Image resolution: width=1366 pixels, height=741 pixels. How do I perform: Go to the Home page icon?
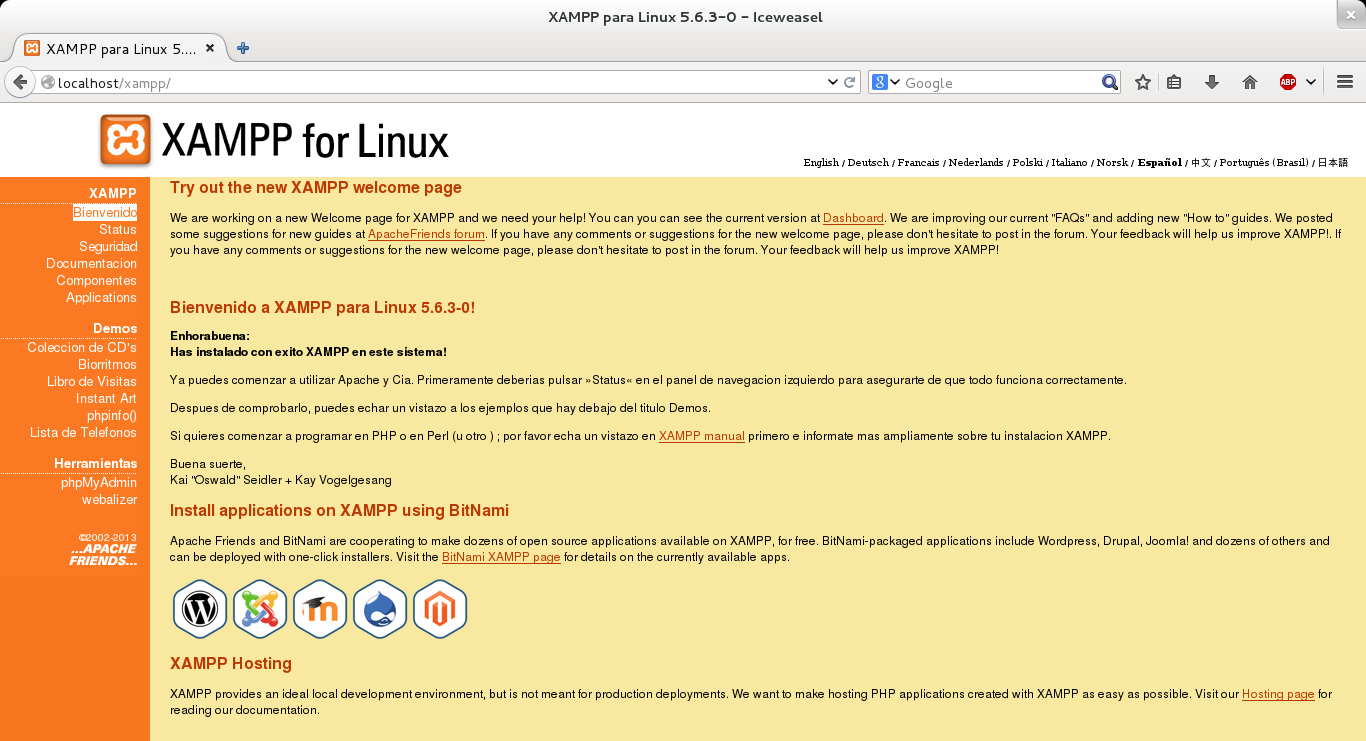(x=1250, y=82)
